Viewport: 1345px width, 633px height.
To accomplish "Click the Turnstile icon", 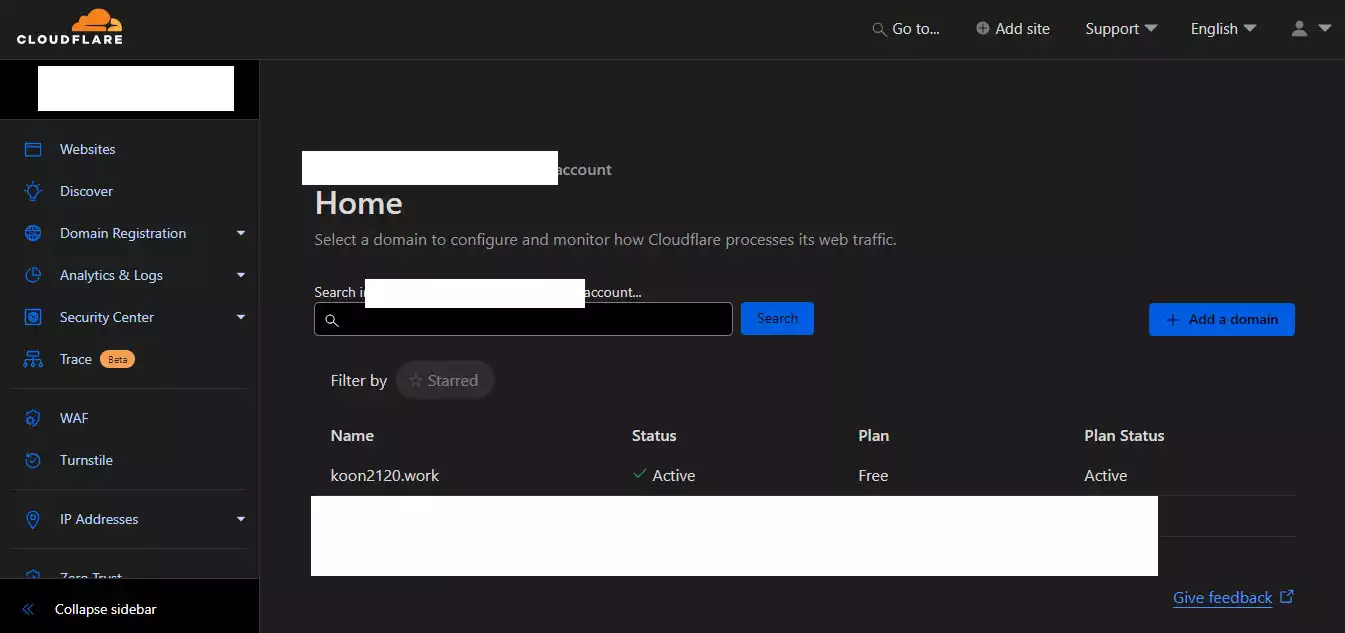I will (x=33, y=460).
